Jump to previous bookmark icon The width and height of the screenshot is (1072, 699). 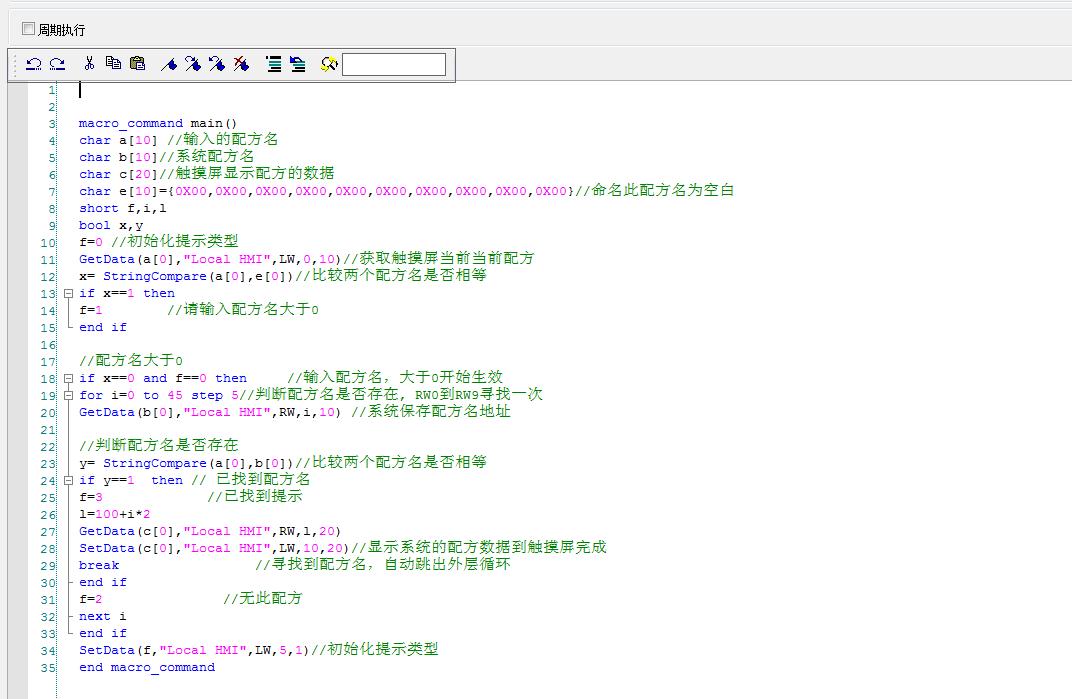pos(217,64)
